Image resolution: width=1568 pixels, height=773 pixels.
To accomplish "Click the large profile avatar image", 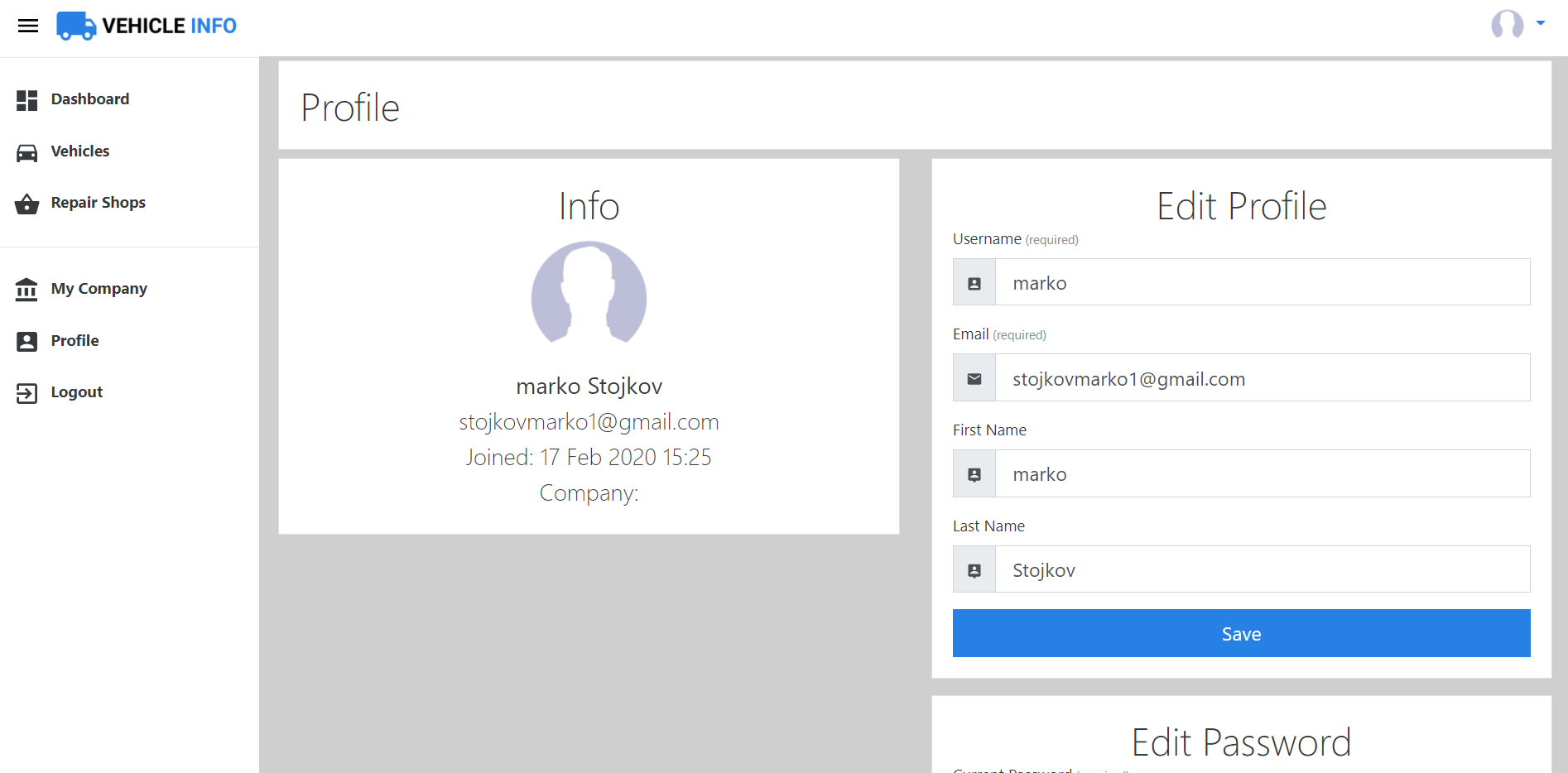I will point(589,293).
